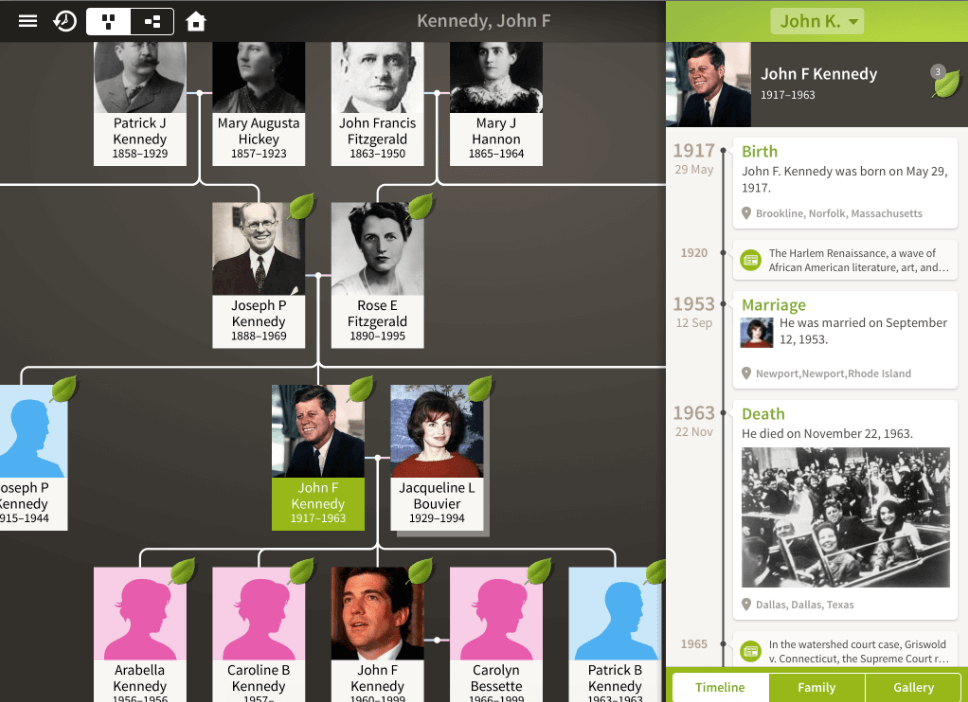
Task: Open the recently viewed history icon
Action: click(64, 20)
